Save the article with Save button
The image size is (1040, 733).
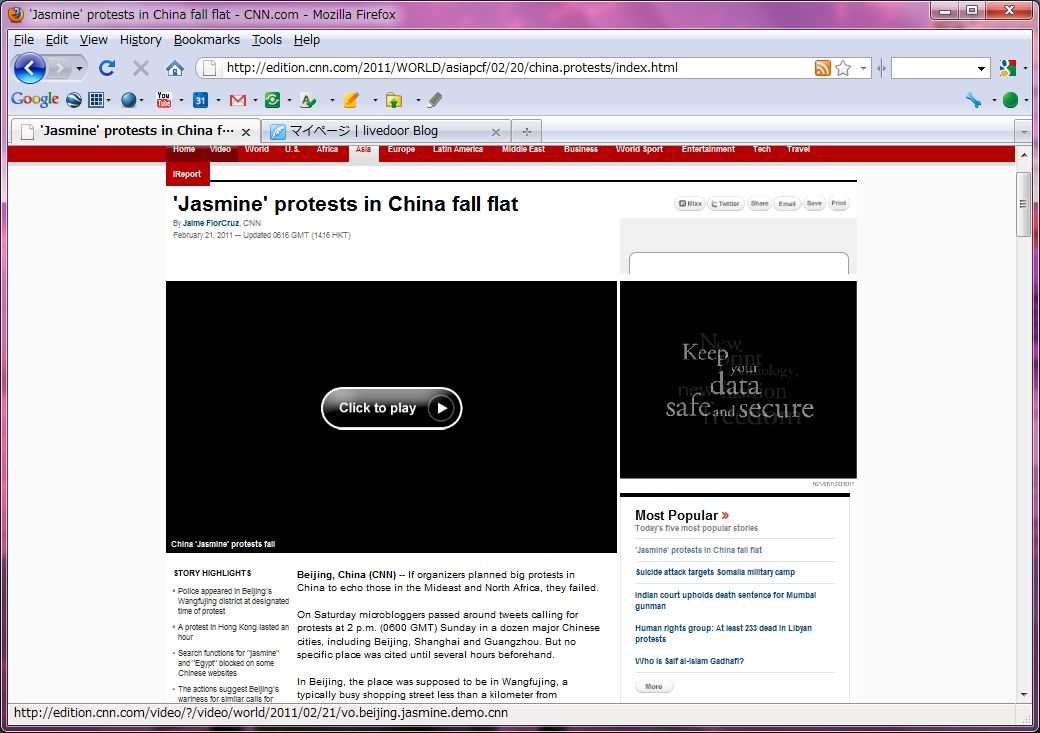pos(814,204)
